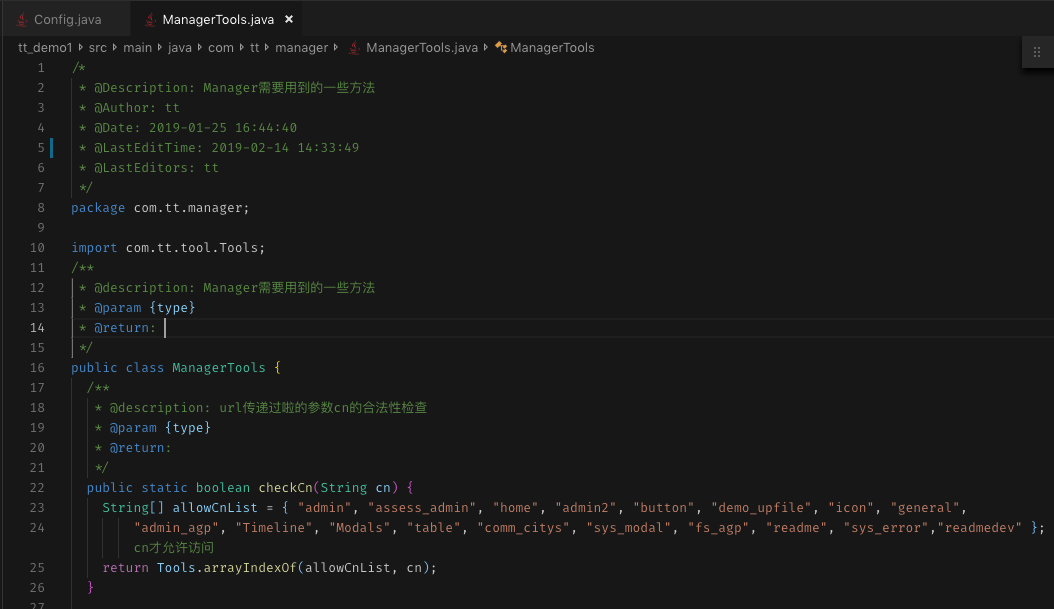Close the ManagerTools.java tab
Screen dimensions: 1054x609
pos(289,19)
